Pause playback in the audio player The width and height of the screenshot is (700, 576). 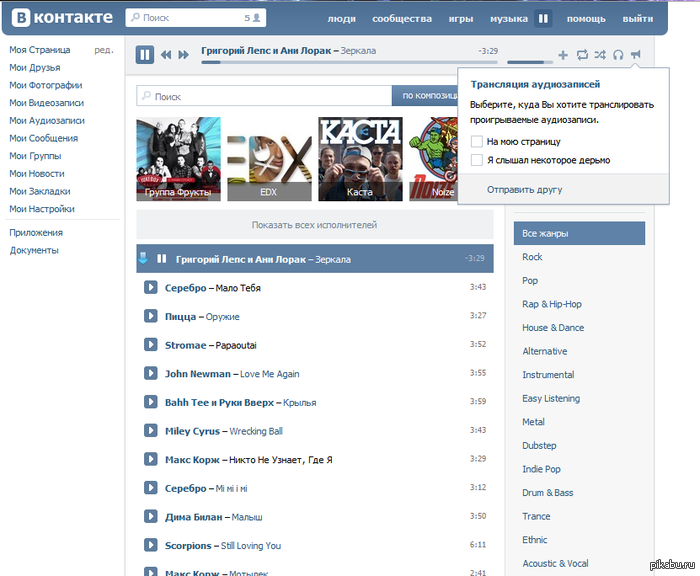tap(145, 55)
